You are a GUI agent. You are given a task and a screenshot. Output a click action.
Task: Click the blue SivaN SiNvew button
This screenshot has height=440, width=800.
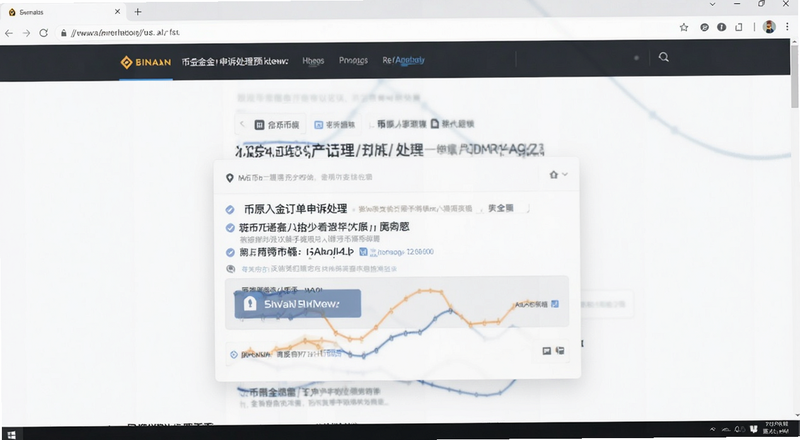point(297,304)
